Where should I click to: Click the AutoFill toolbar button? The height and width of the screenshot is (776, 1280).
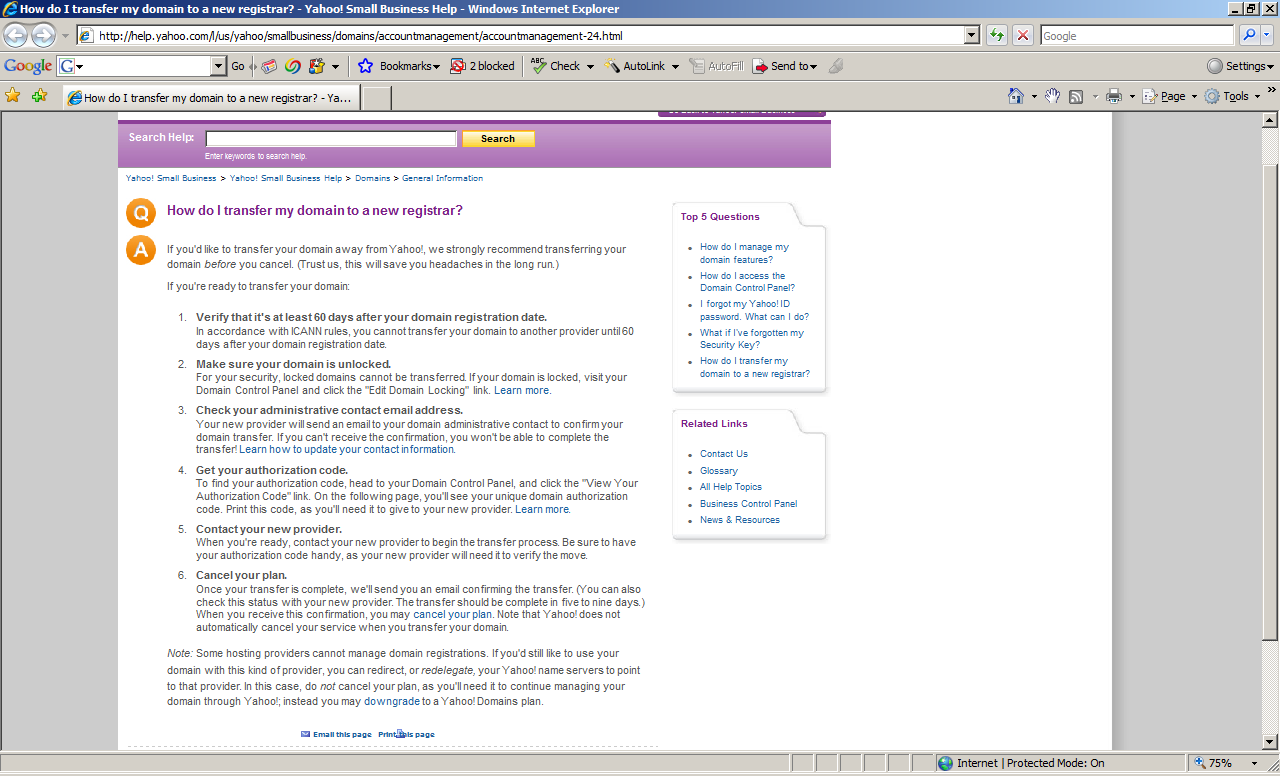pos(716,66)
